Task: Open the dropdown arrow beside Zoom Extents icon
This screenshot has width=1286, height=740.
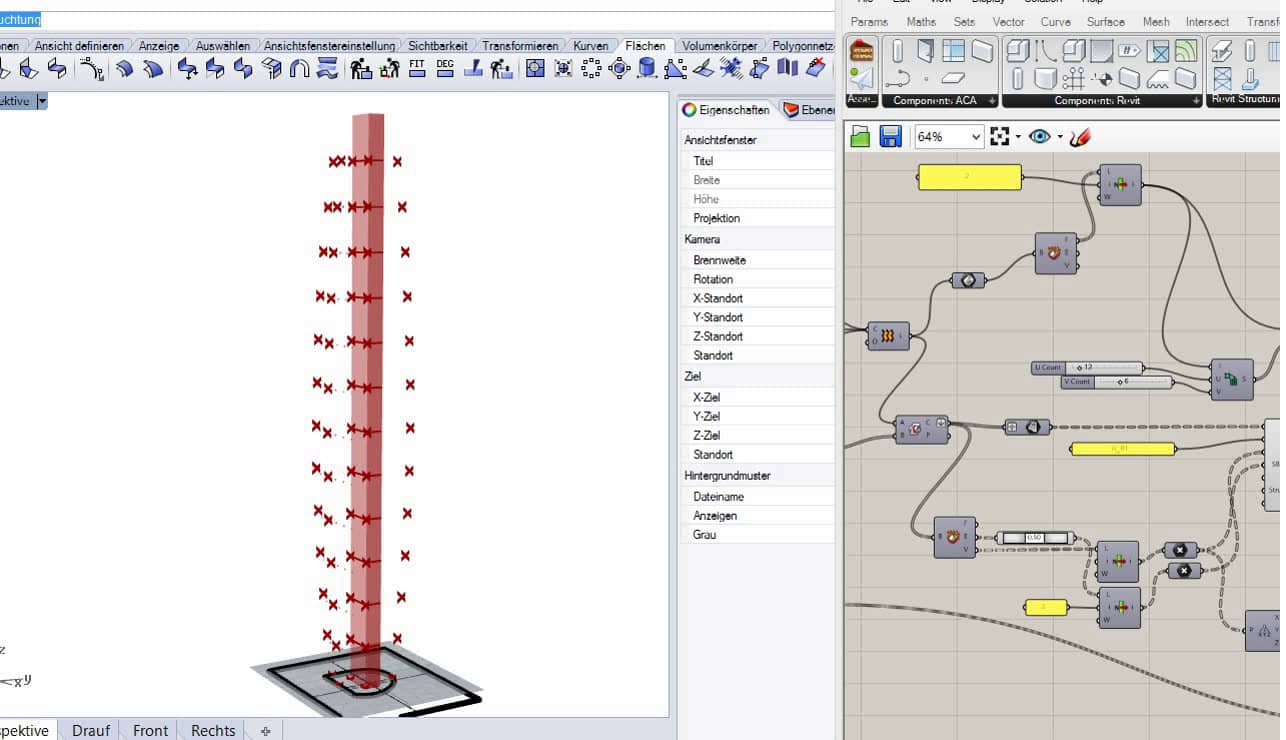Action: 1017,137
